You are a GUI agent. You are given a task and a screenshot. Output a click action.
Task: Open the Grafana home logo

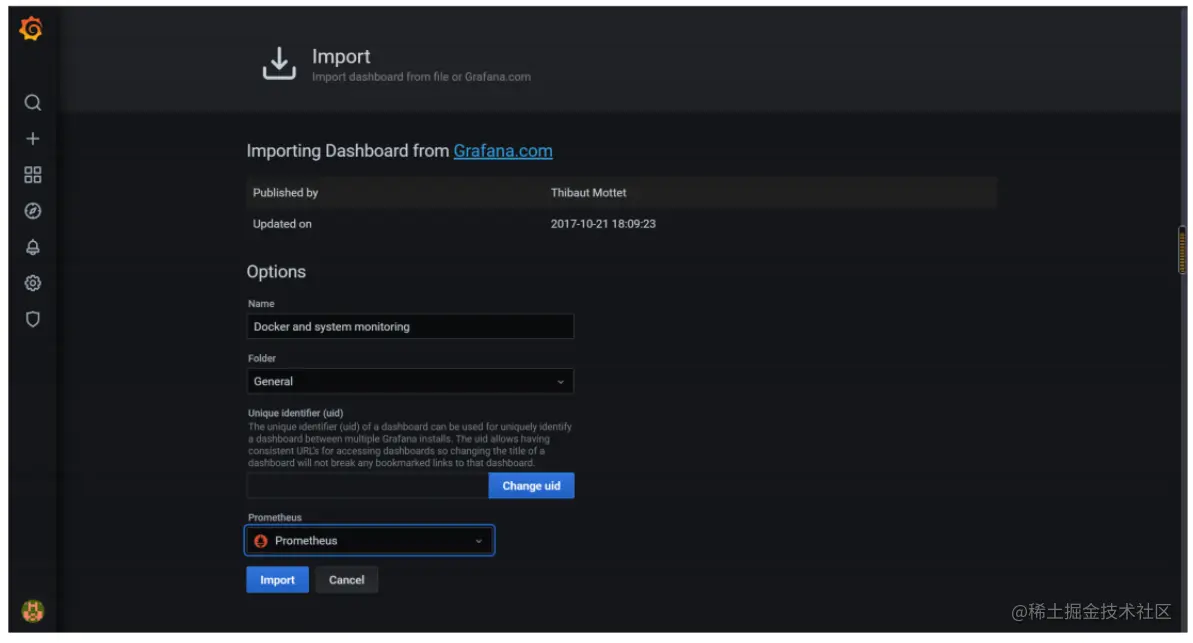click(x=31, y=29)
